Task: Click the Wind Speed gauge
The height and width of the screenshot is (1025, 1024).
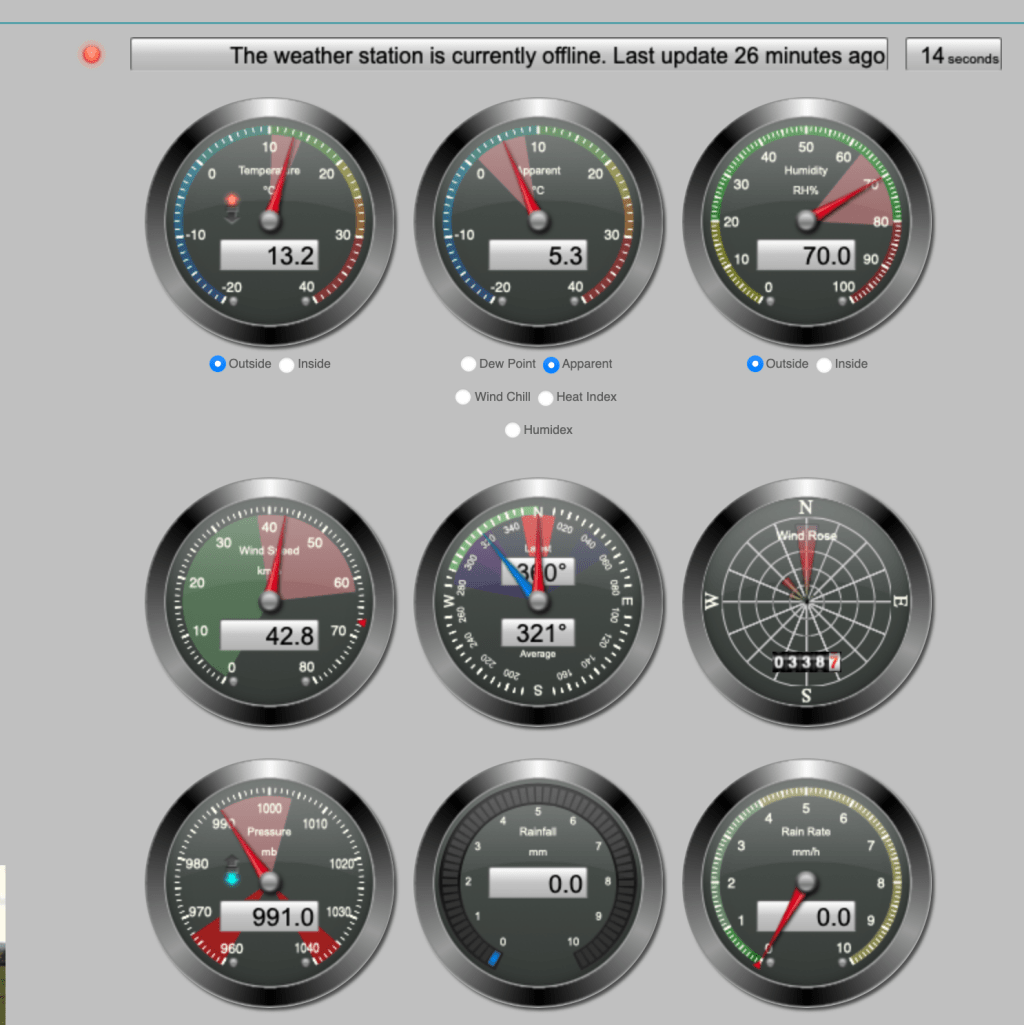Action: [270, 601]
